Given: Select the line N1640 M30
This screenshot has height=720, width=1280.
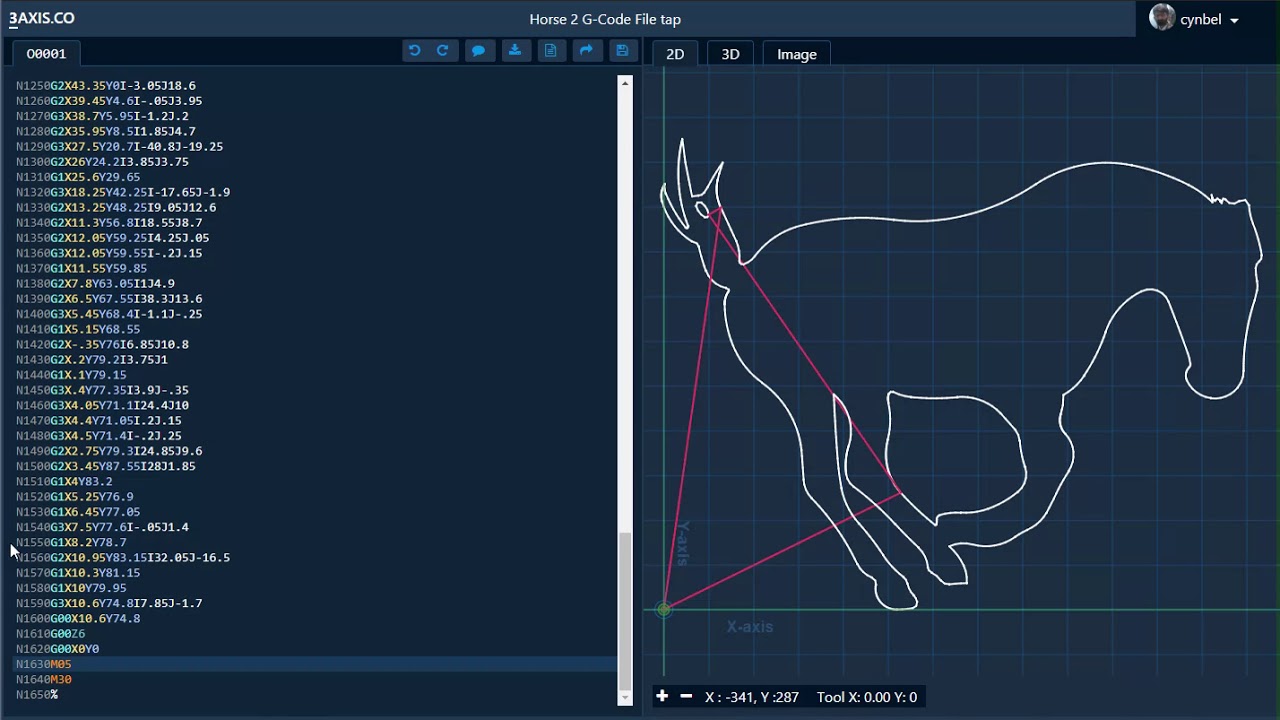Looking at the screenshot, I should tap(43, 679).
